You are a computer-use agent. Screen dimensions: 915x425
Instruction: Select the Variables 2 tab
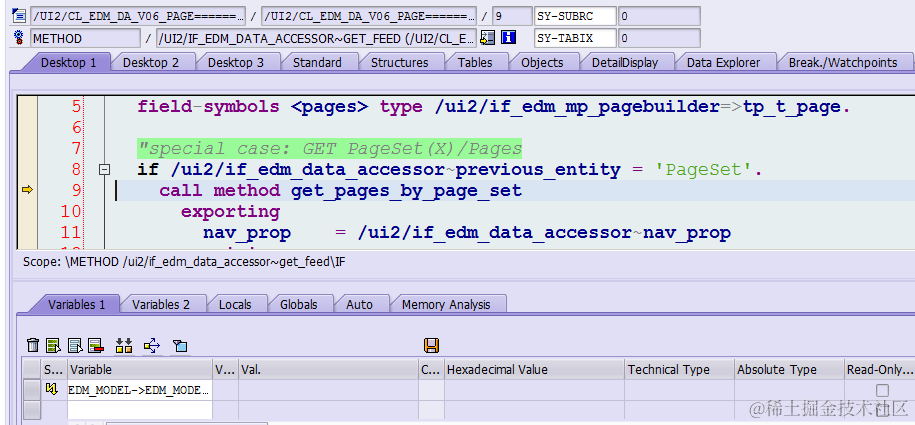(x=160, y=304)
